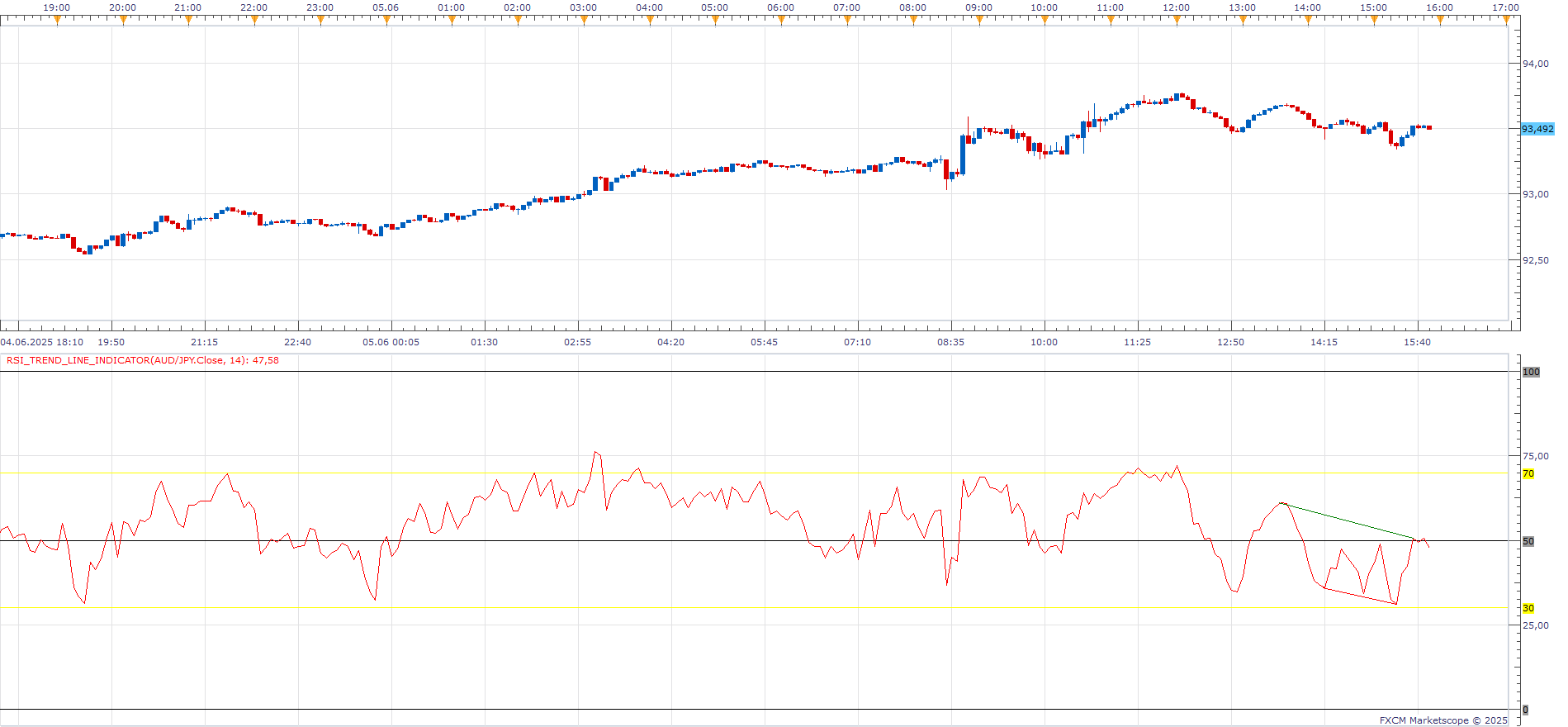
Task: Select the RSI_TREND_LINE_INDICATOR title label
Action: tap(142, 360)
